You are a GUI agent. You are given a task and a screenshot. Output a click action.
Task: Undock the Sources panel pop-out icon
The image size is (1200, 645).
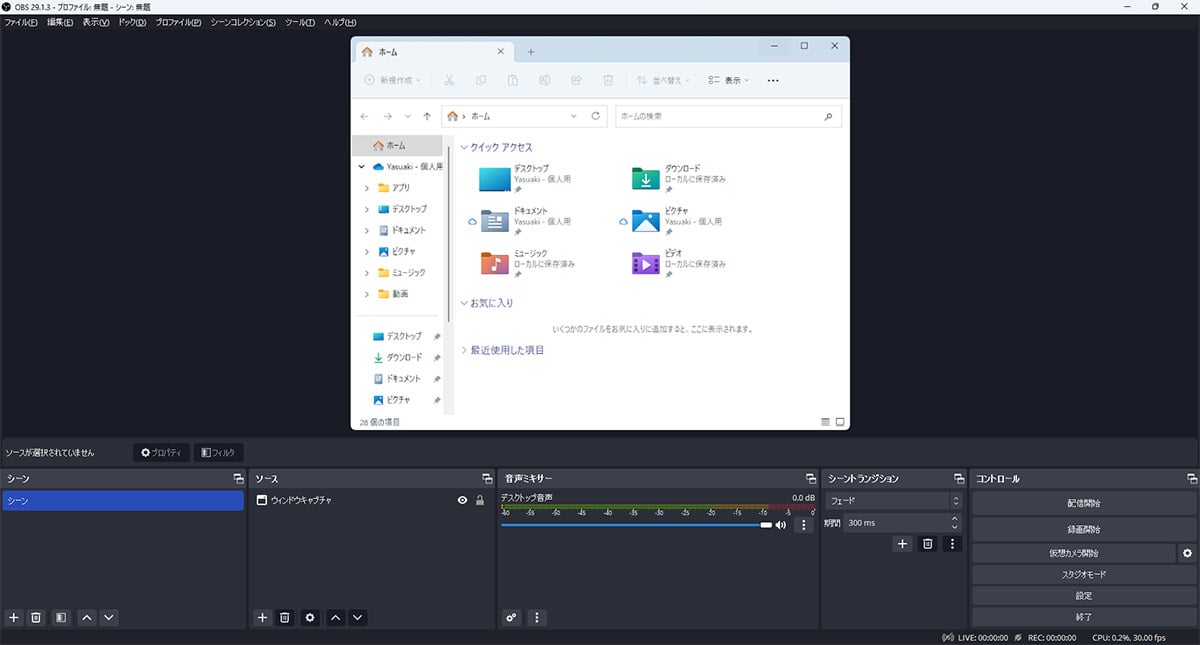pyautogui.click(x=487, y=479)
